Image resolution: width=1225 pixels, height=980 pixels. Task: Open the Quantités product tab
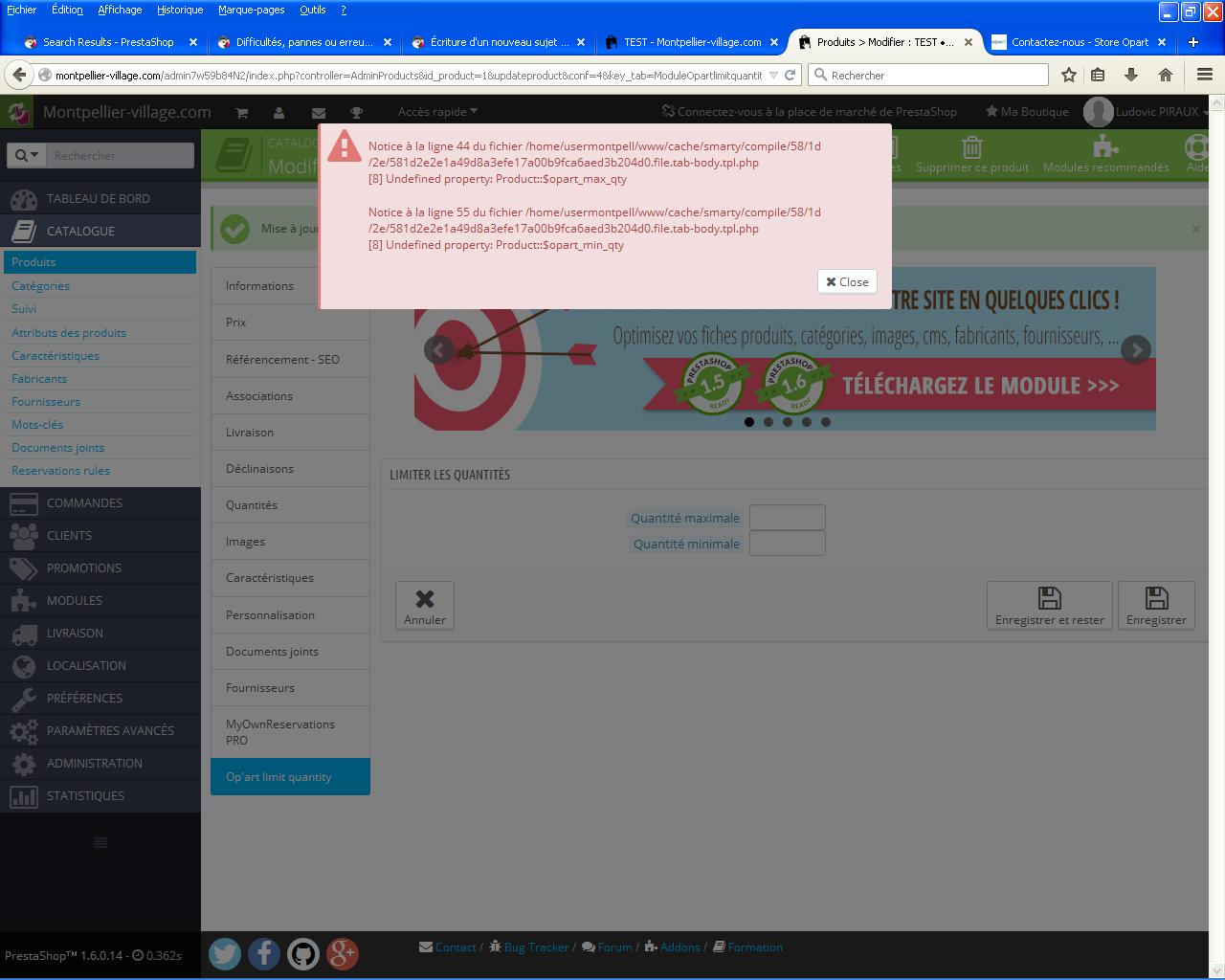tap(290, 505)
